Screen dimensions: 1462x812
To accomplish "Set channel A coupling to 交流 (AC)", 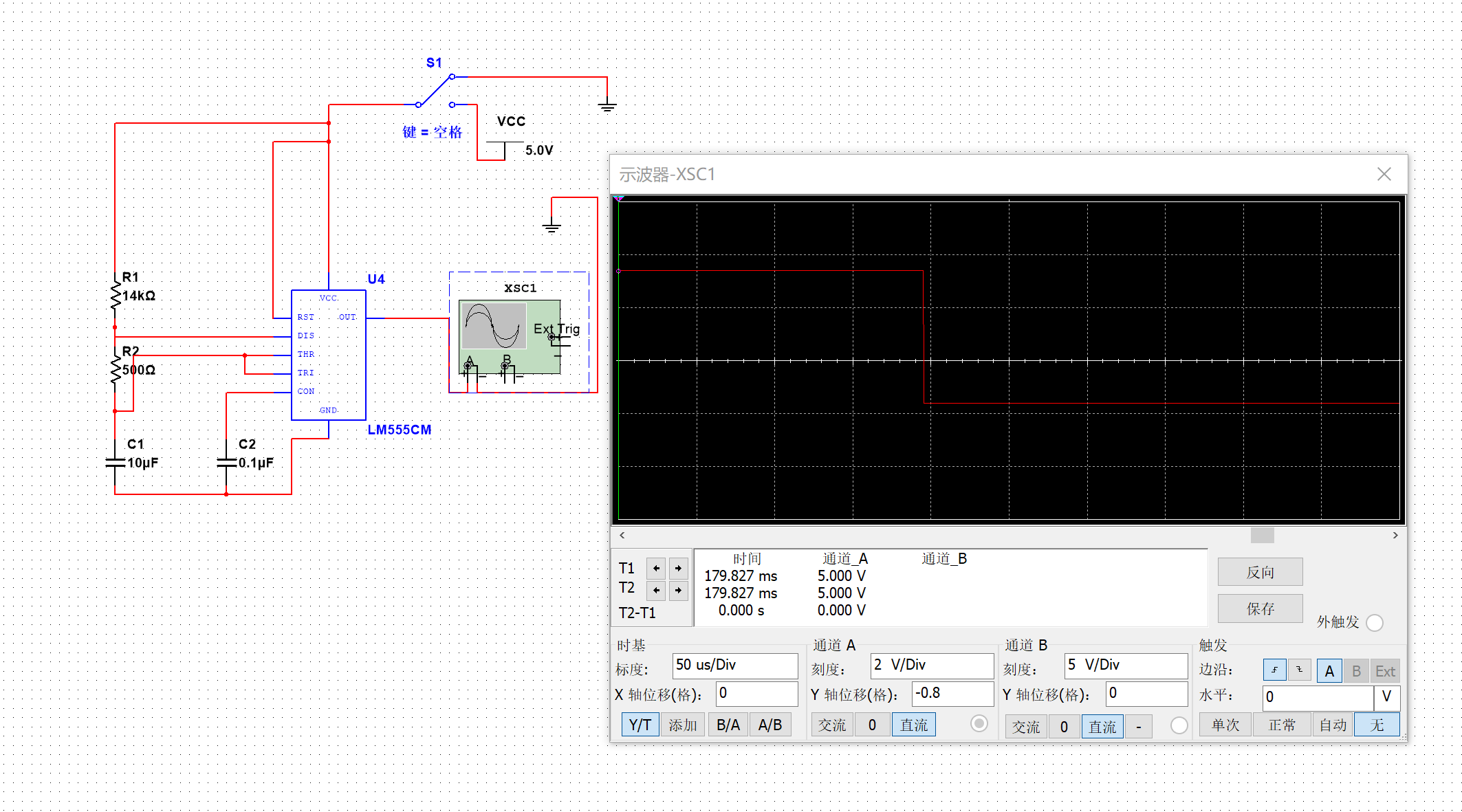I will point(832,725).
